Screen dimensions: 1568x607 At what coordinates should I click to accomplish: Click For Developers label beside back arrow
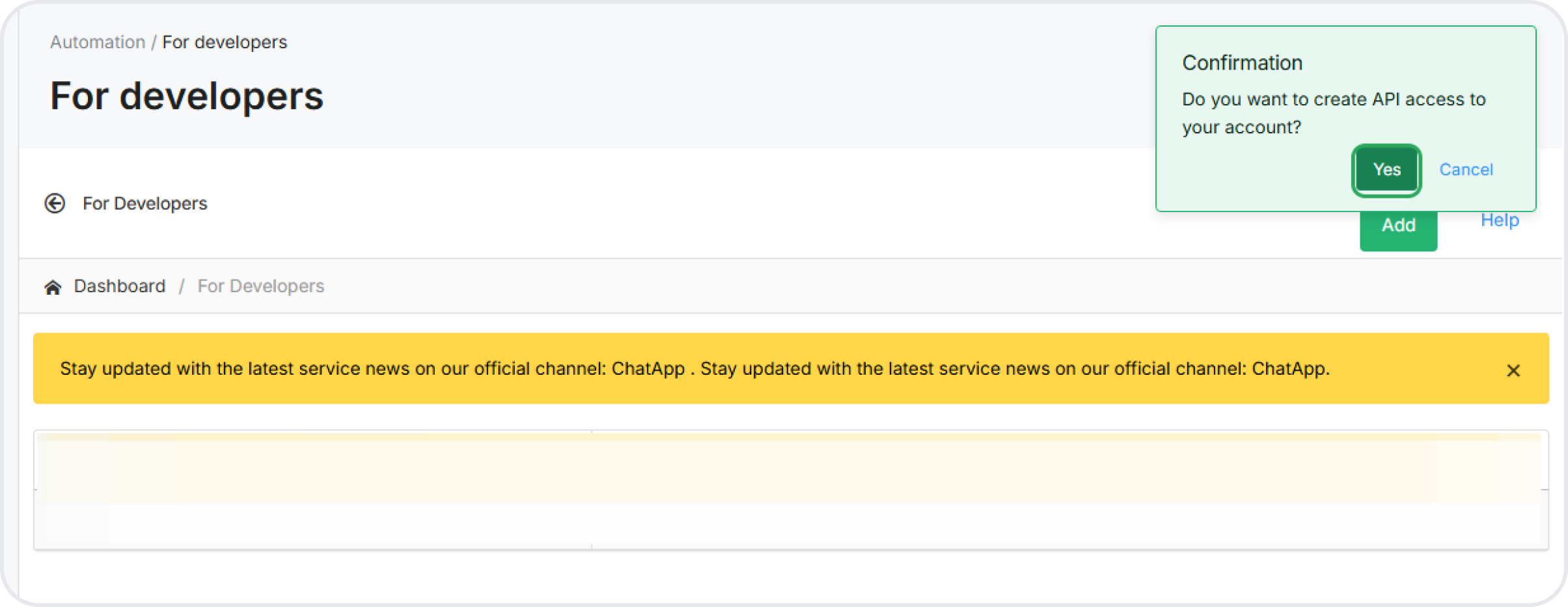[144, 204]
